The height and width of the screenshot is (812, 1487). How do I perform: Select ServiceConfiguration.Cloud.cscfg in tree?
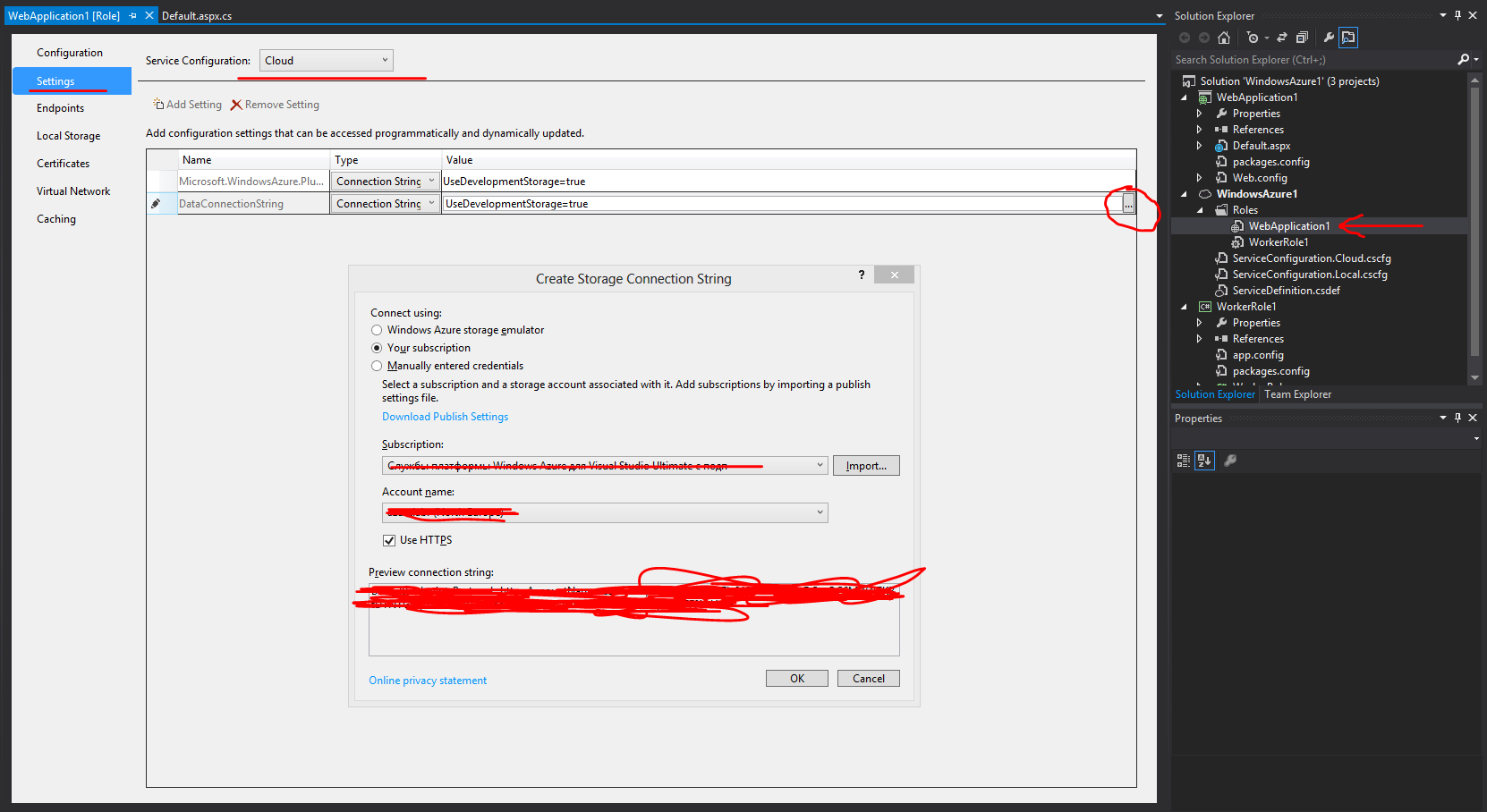[1312, 258]
